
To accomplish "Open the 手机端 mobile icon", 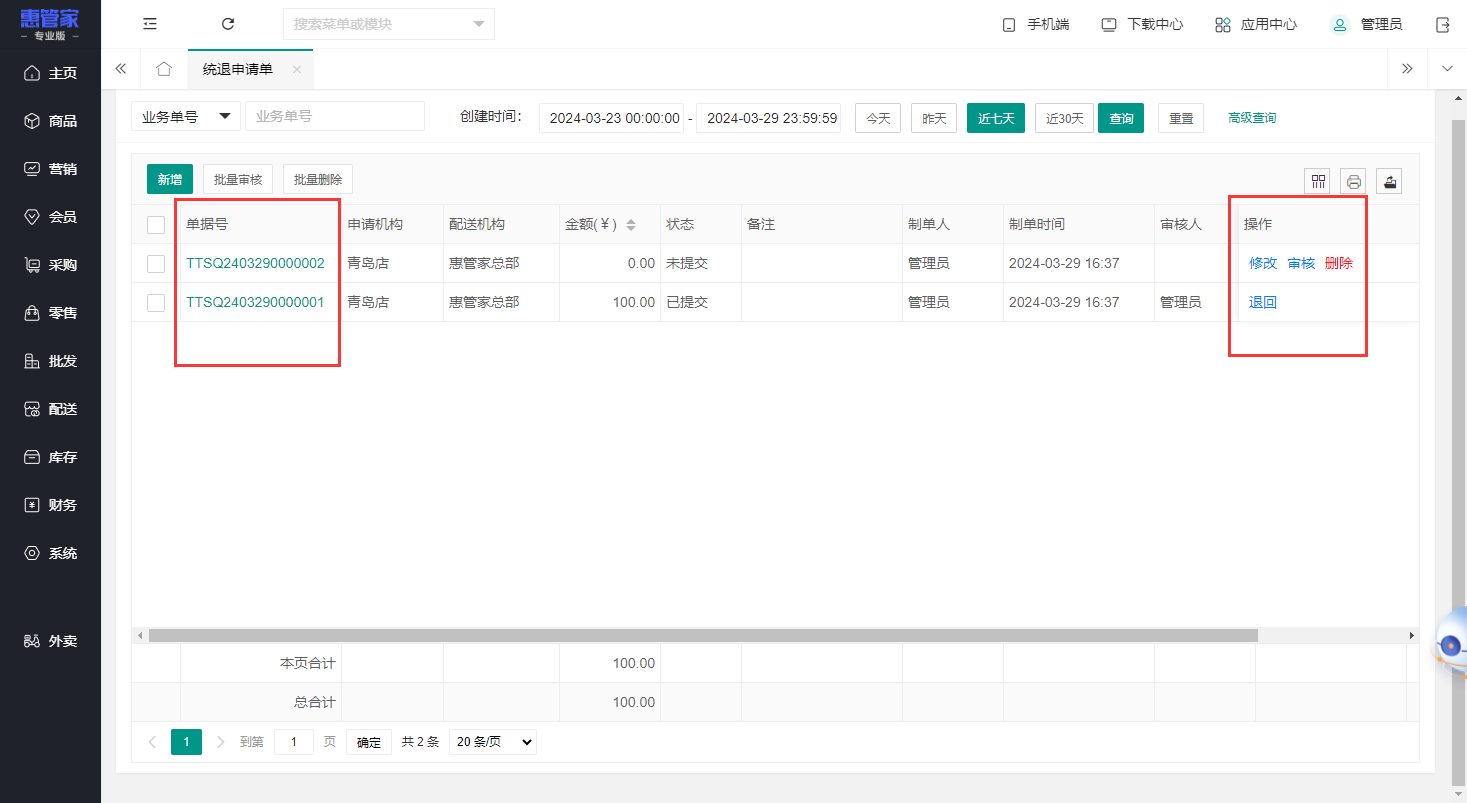I will click(x=1009, y=25).
